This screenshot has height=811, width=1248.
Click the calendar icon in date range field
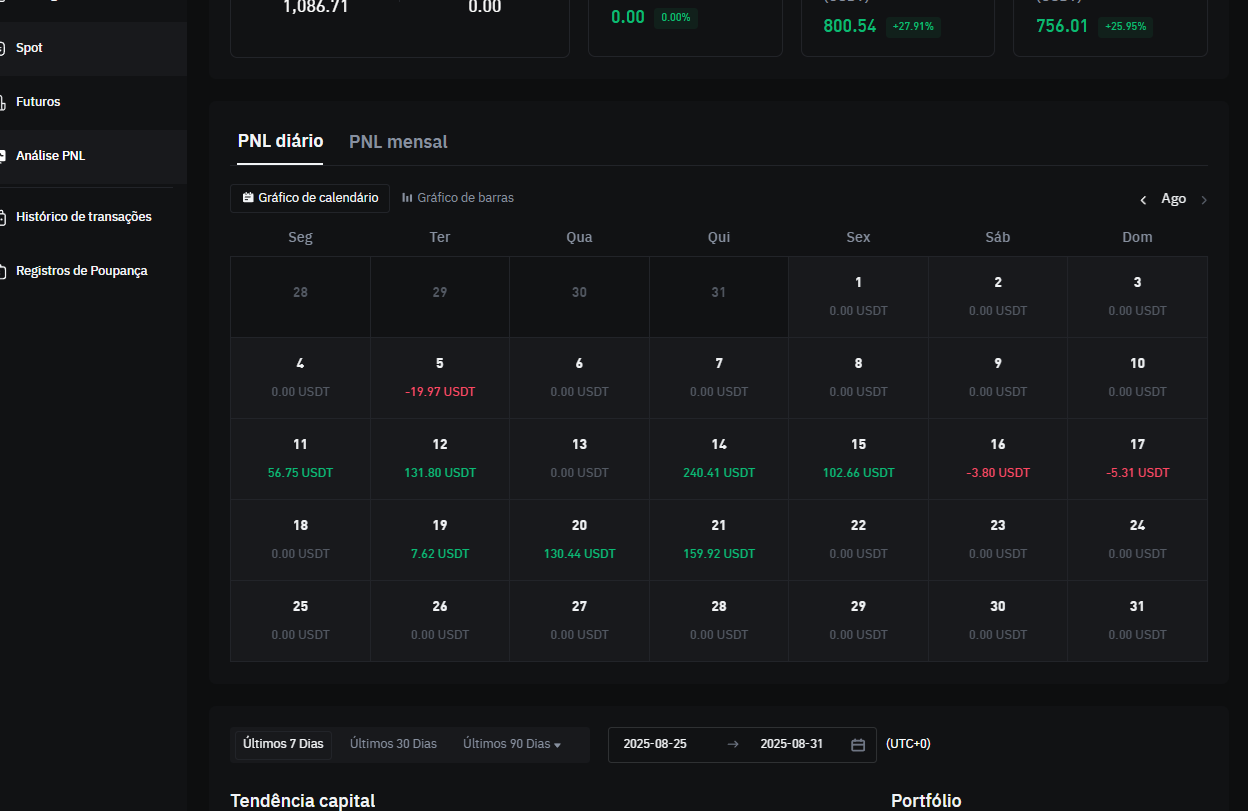tap(857, 745)
